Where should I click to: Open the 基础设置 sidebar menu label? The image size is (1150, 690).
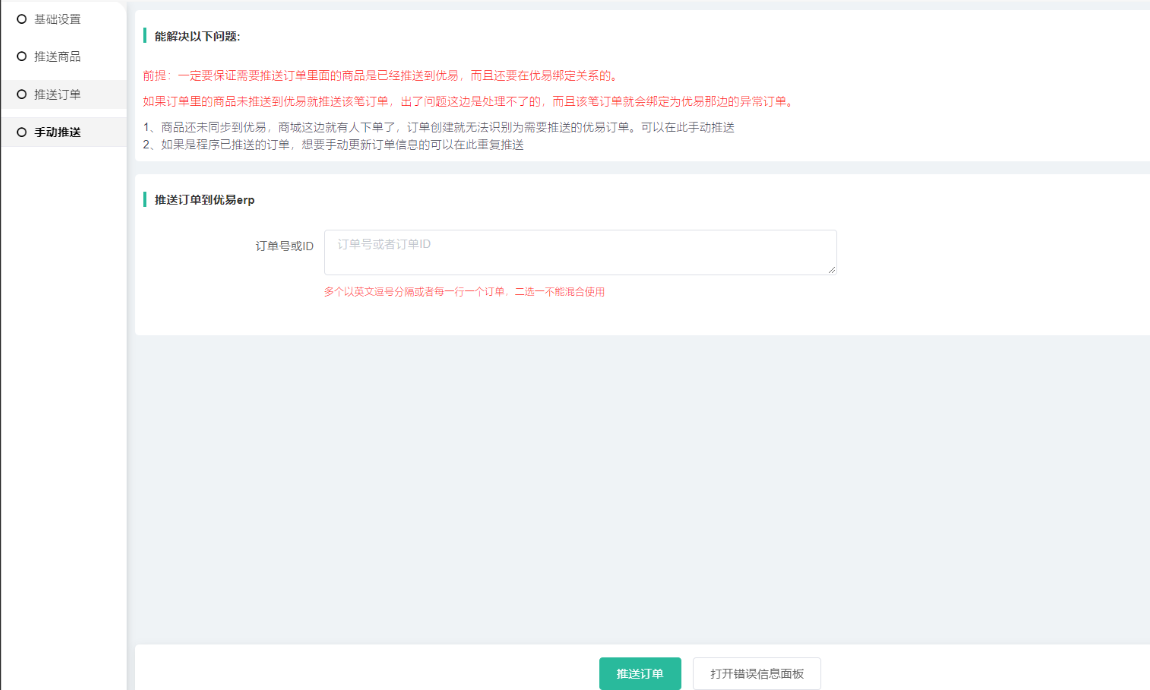(x=57, y=19)
